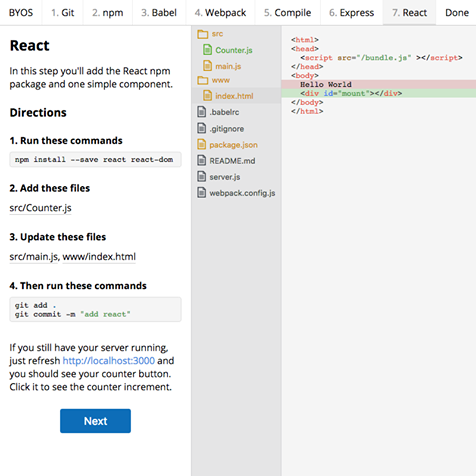
Task: Open the 4. Webpack tab
Action: pos(220,13)
